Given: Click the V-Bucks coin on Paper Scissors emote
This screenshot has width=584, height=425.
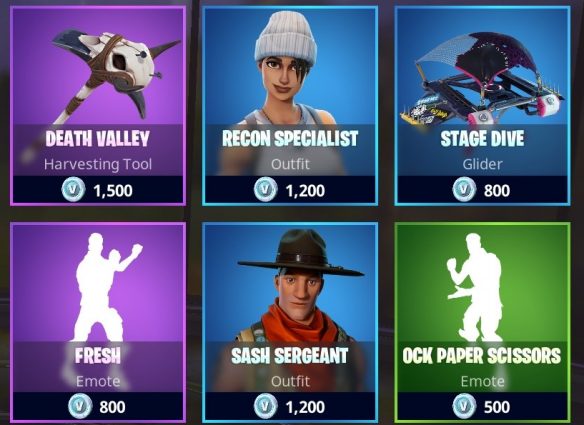Looking at the screenshot, I should pos(464,406).
